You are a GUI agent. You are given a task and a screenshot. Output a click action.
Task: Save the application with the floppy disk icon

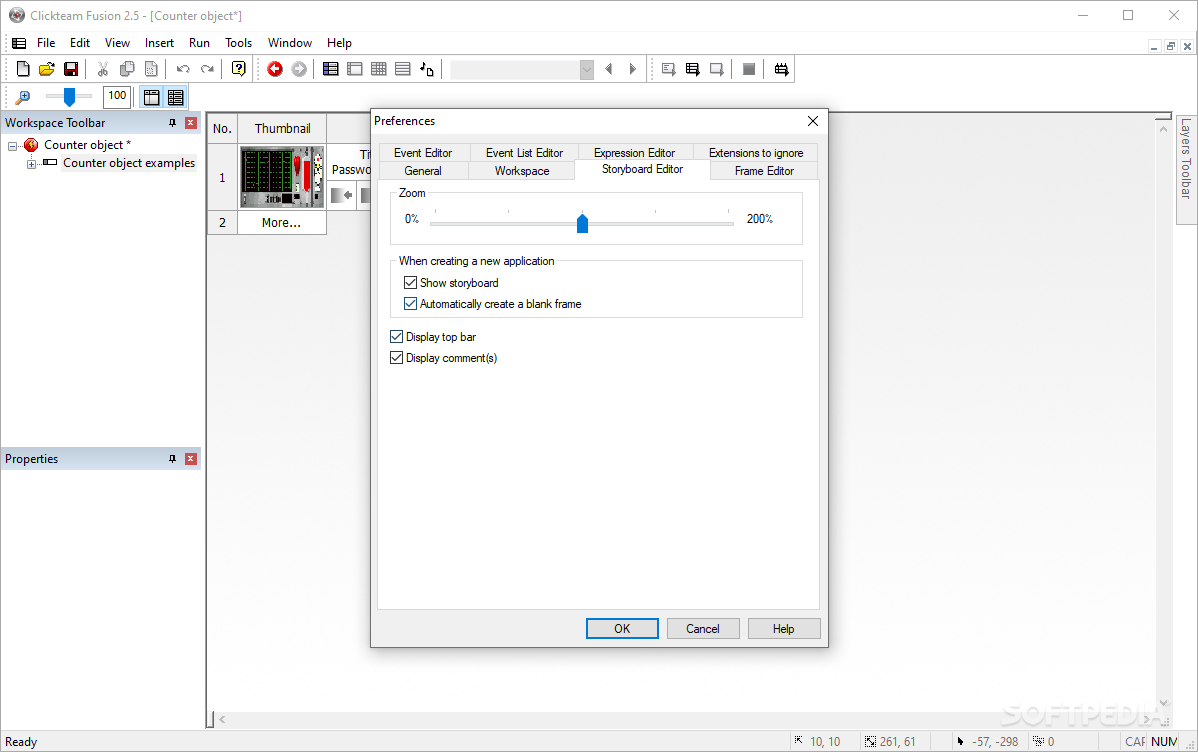(71, 69)
